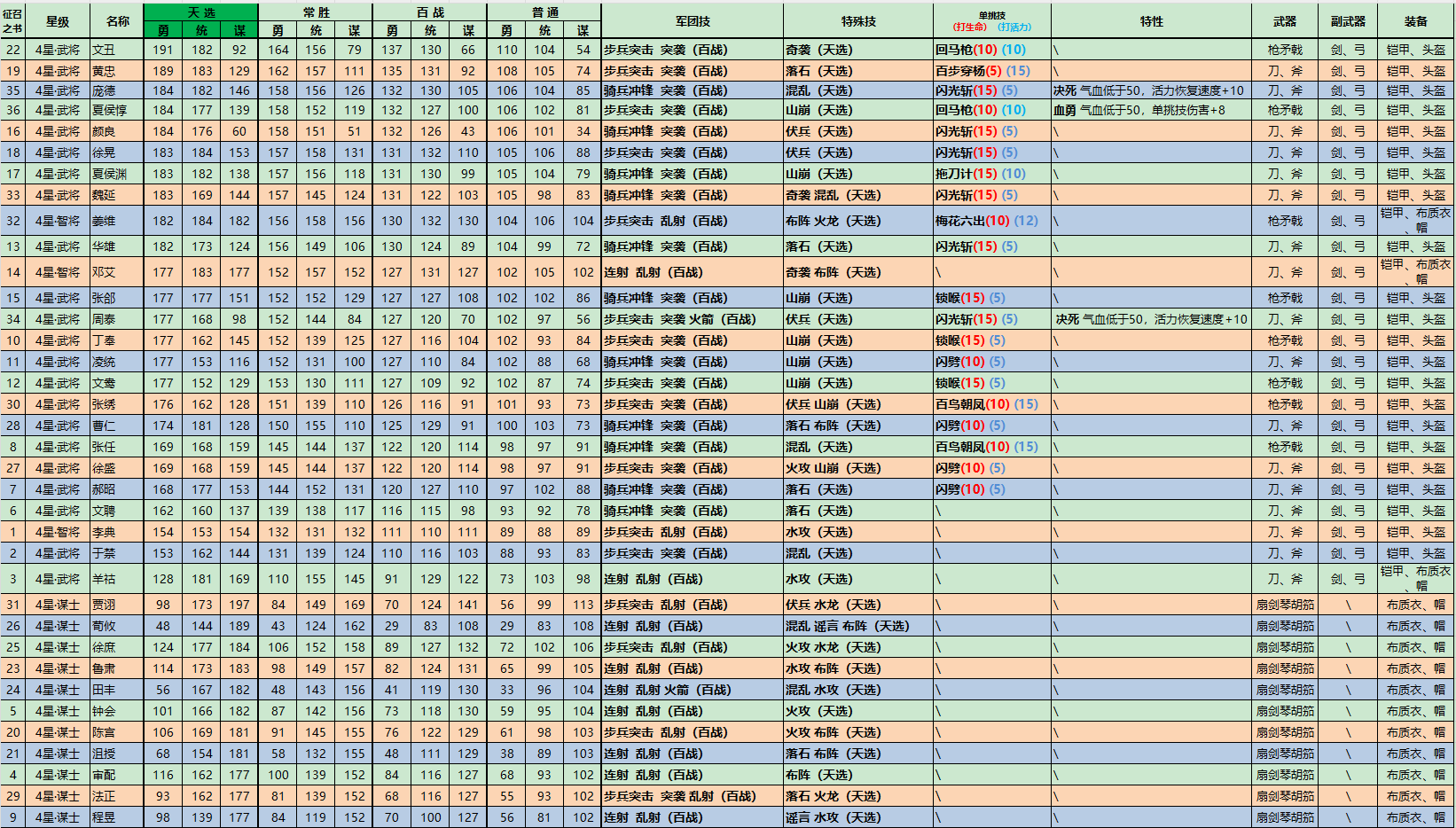Image resolution: width=1456 pixels, height=828 pixels.
Task: Select the 天选 谋 value 197 for 贾诩
Action: coord(239,605)
